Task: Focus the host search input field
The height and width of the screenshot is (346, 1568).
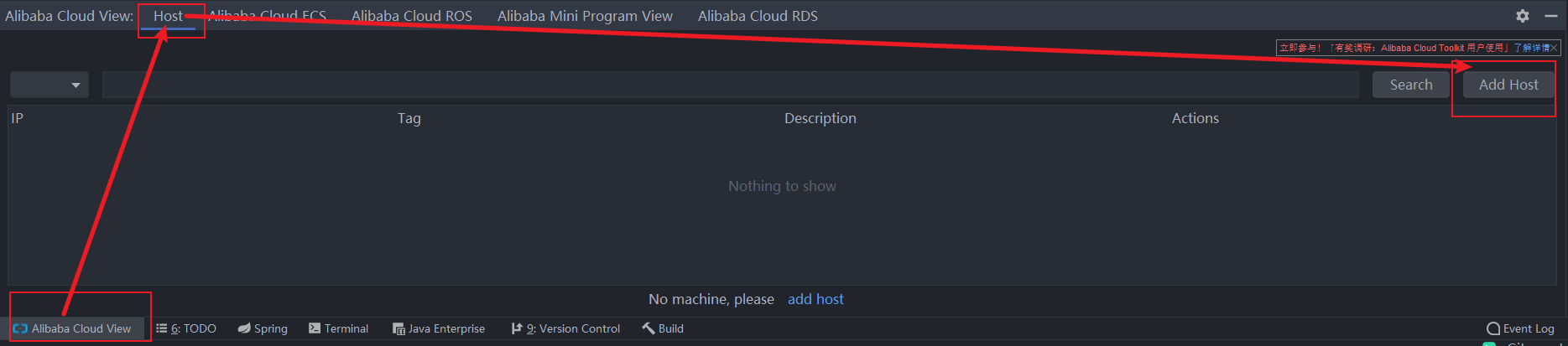Action: (x=730, y=85)
